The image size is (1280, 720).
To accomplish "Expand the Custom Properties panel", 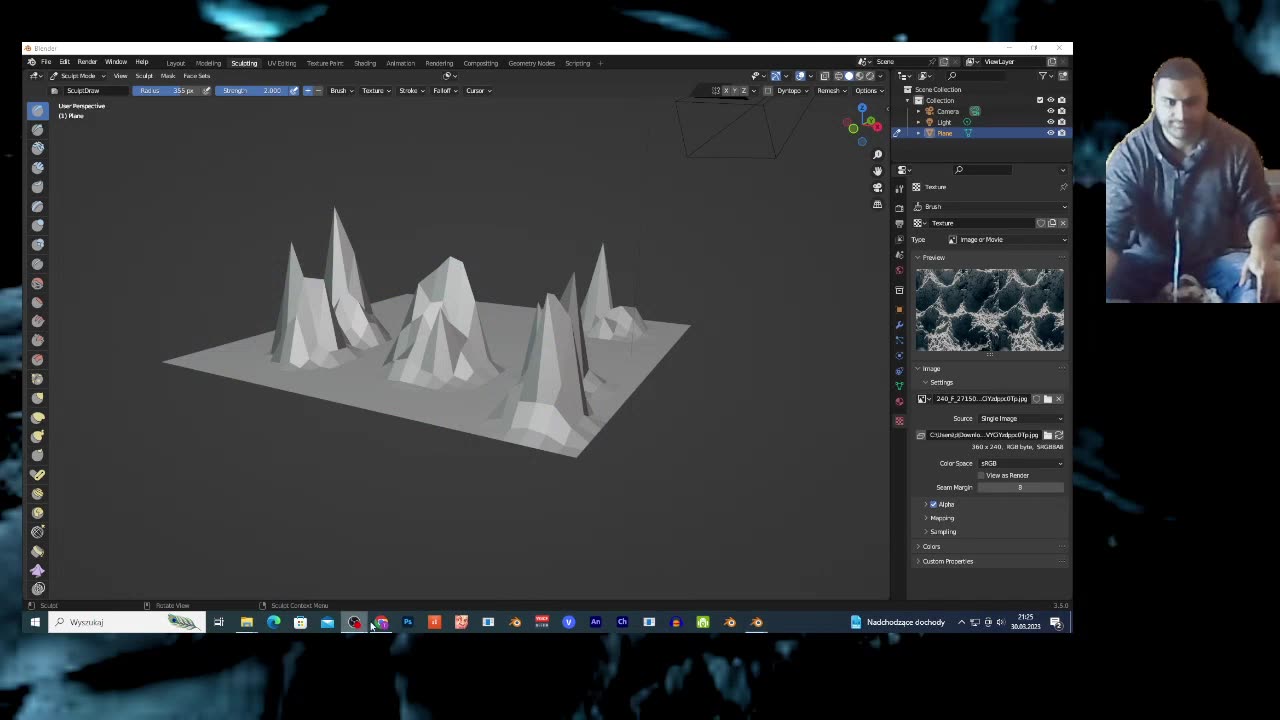I will tap(946, 561).
